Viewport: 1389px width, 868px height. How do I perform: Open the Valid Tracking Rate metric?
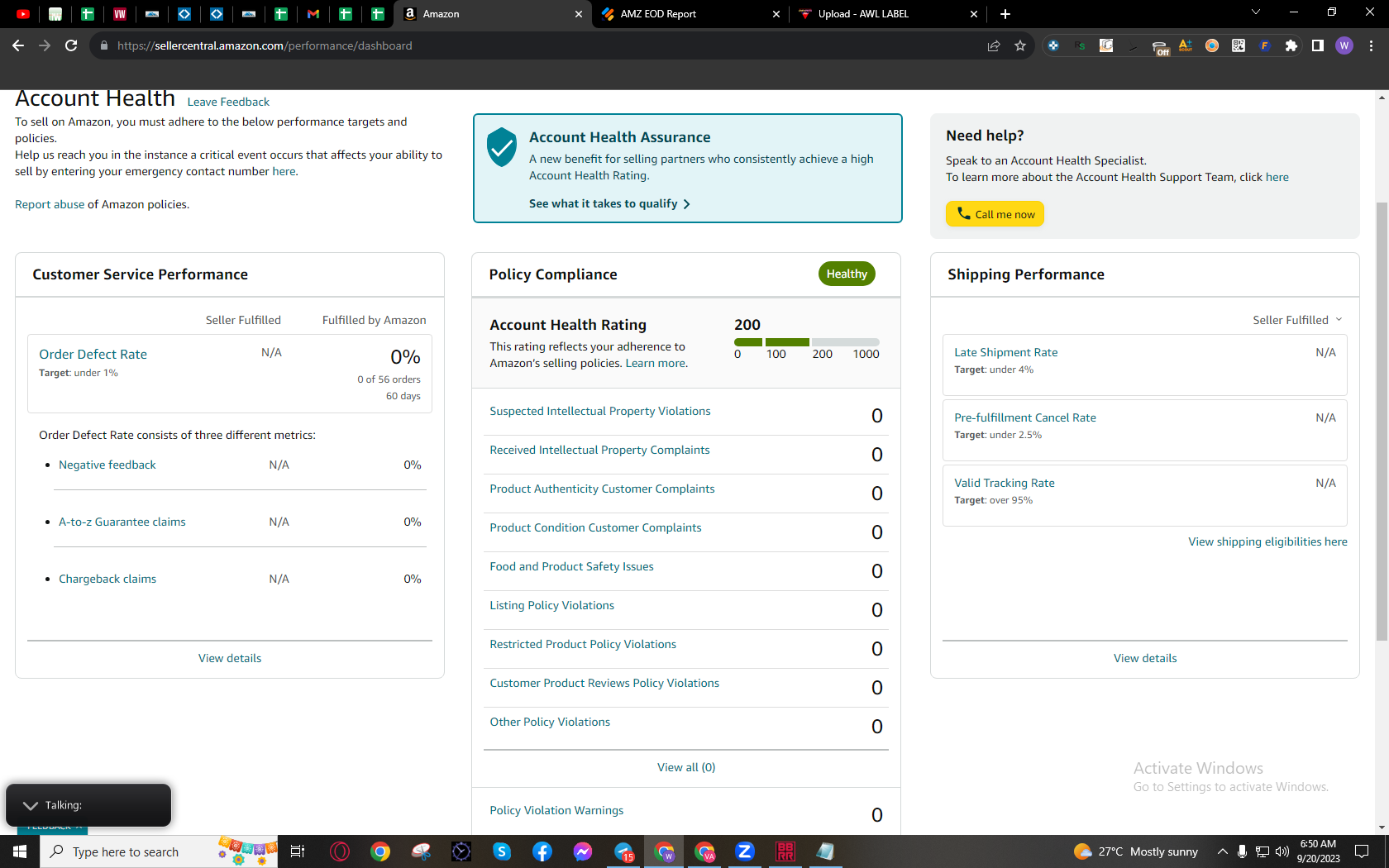(x=1005, y=483)
